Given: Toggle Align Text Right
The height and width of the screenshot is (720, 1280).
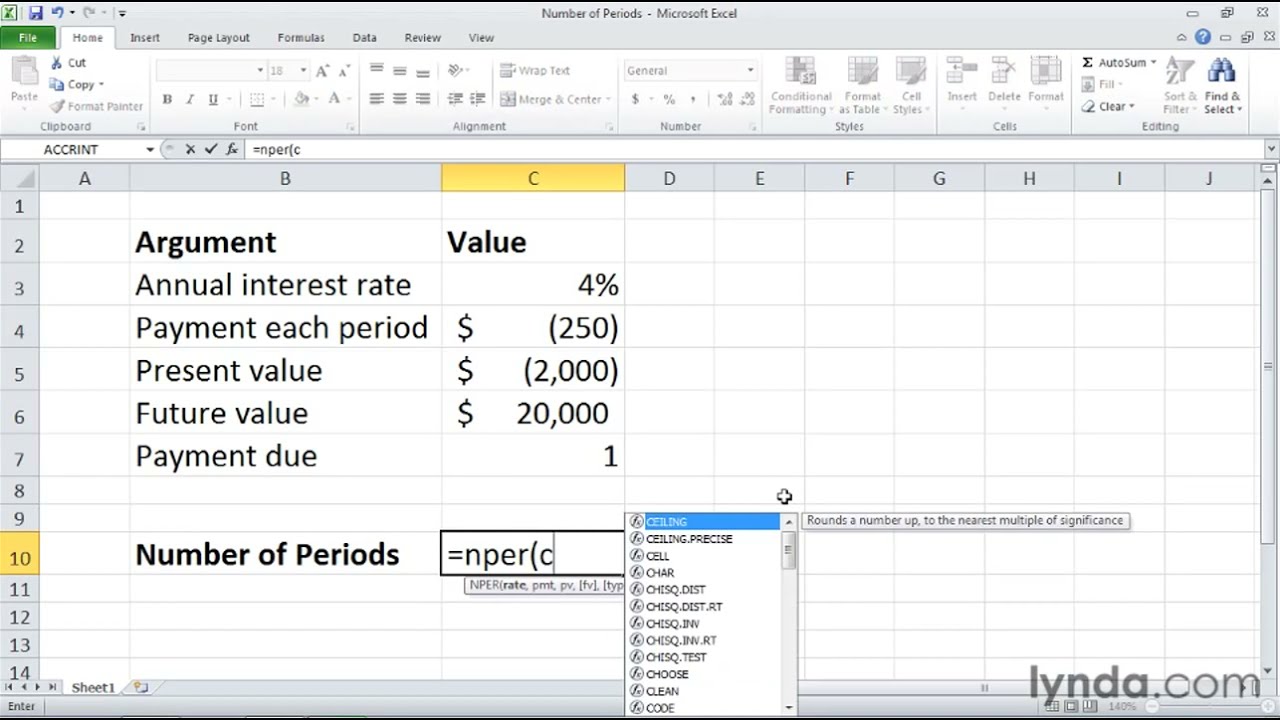Looking at the screenshot, I should pos(422,99).
